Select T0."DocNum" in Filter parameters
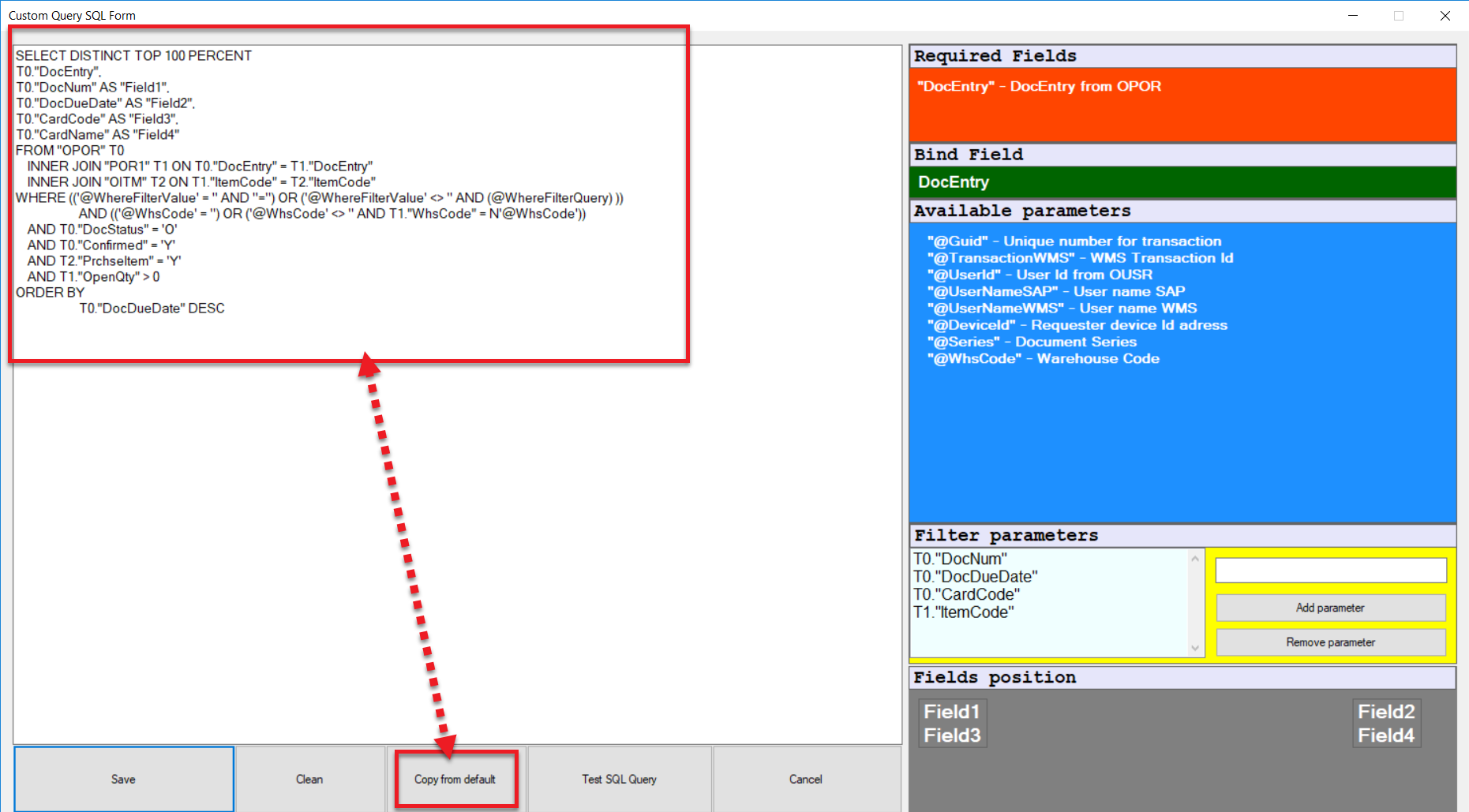 tap(961, 558)
